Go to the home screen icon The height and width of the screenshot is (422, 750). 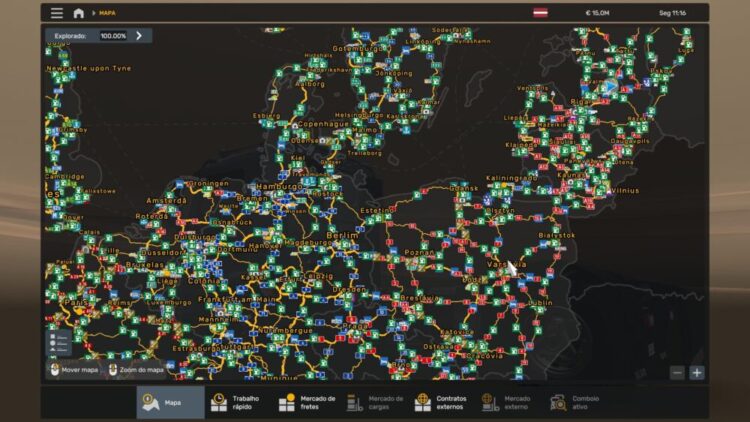tap(78, 13)
